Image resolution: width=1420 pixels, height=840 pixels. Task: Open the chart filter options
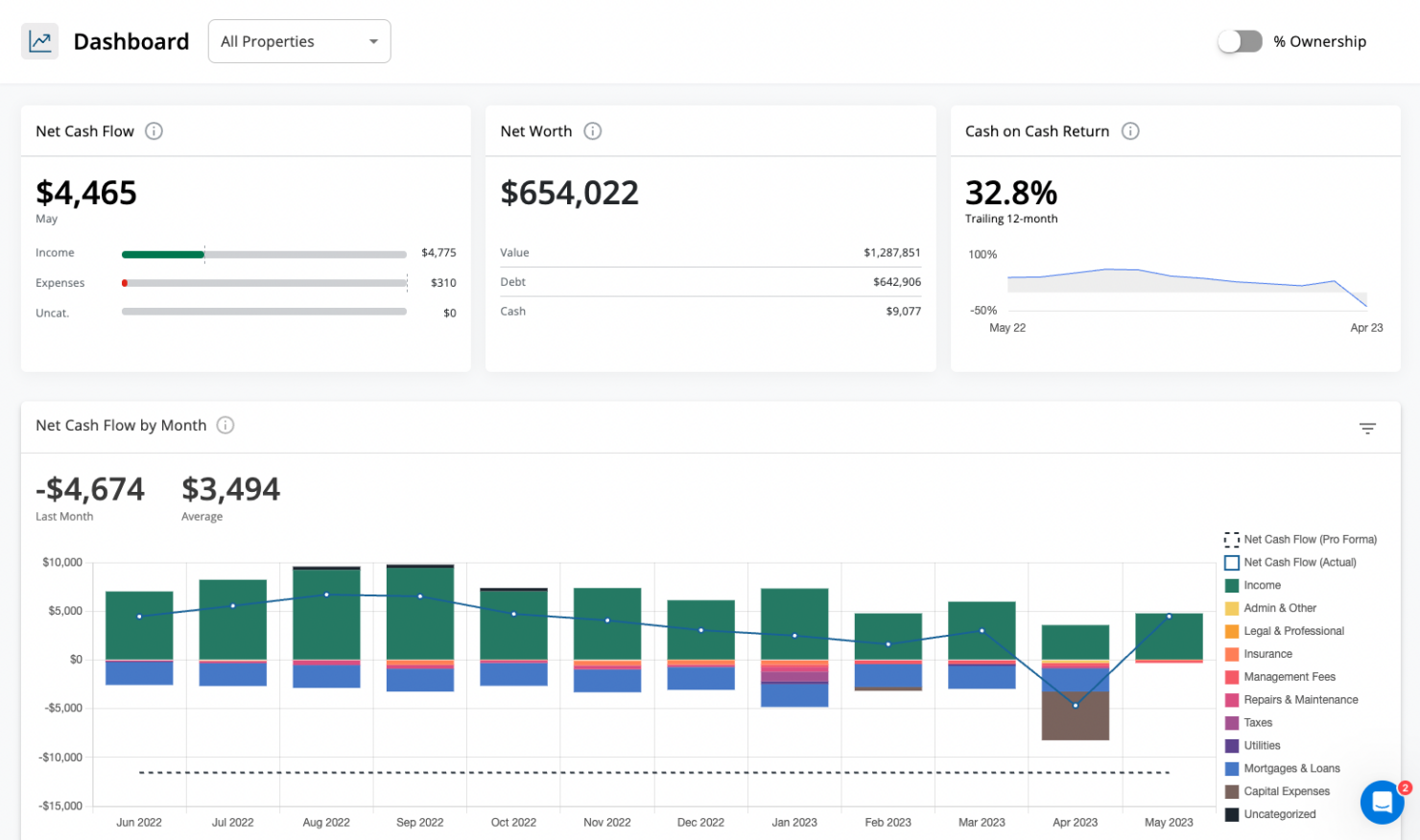(1366, 429)
